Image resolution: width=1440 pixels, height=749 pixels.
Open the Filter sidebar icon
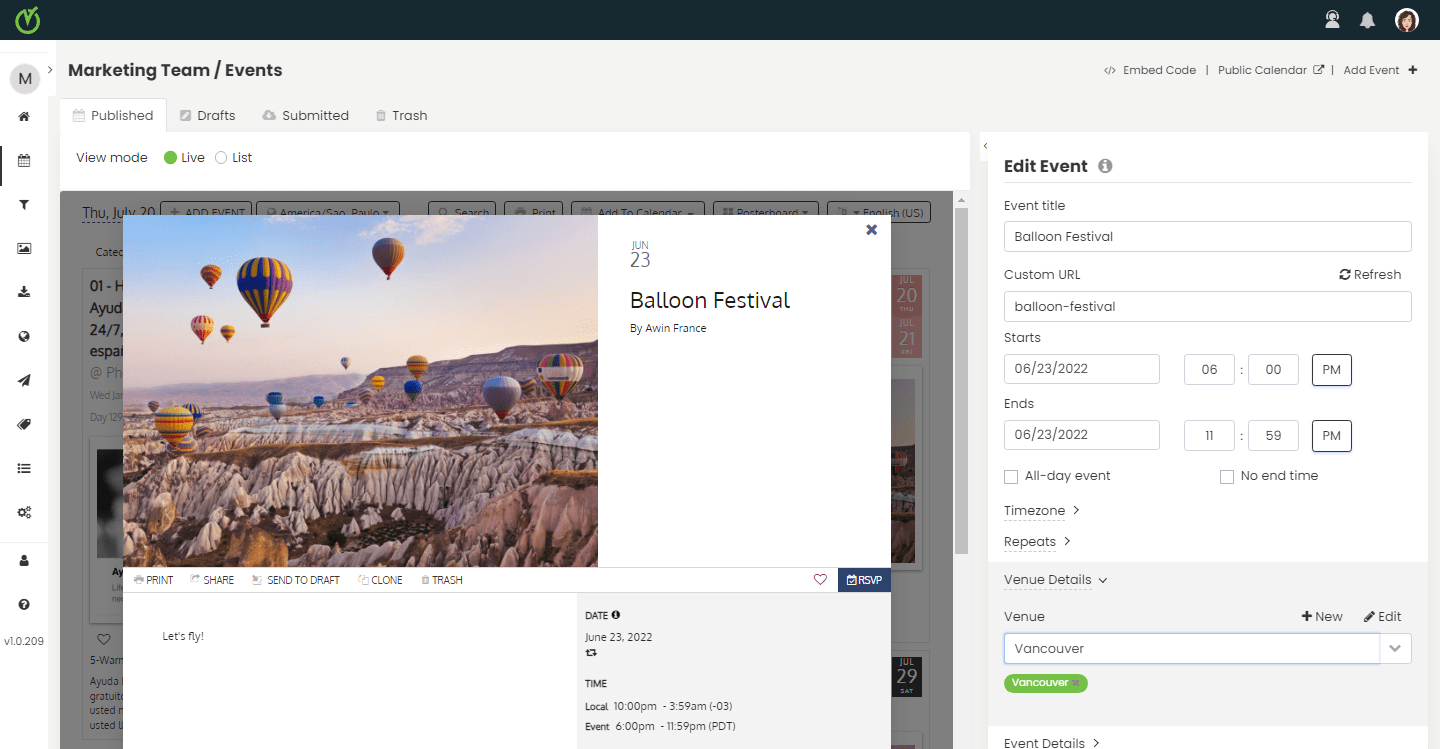(x=24, y=204)
